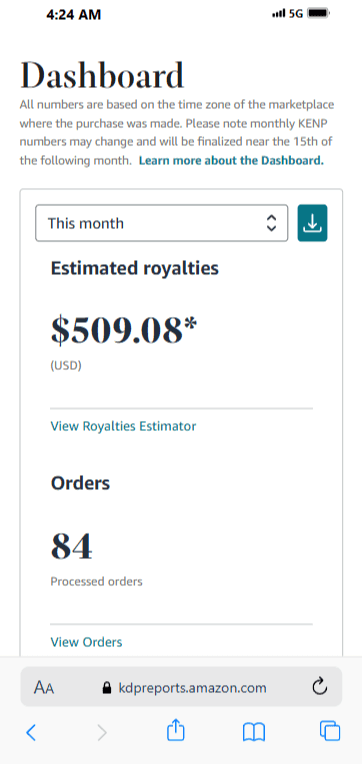Tap the 4:24 AM clock in status bar
The width and height of the screenshot is (362, 764).
click(x=74, y=15)
